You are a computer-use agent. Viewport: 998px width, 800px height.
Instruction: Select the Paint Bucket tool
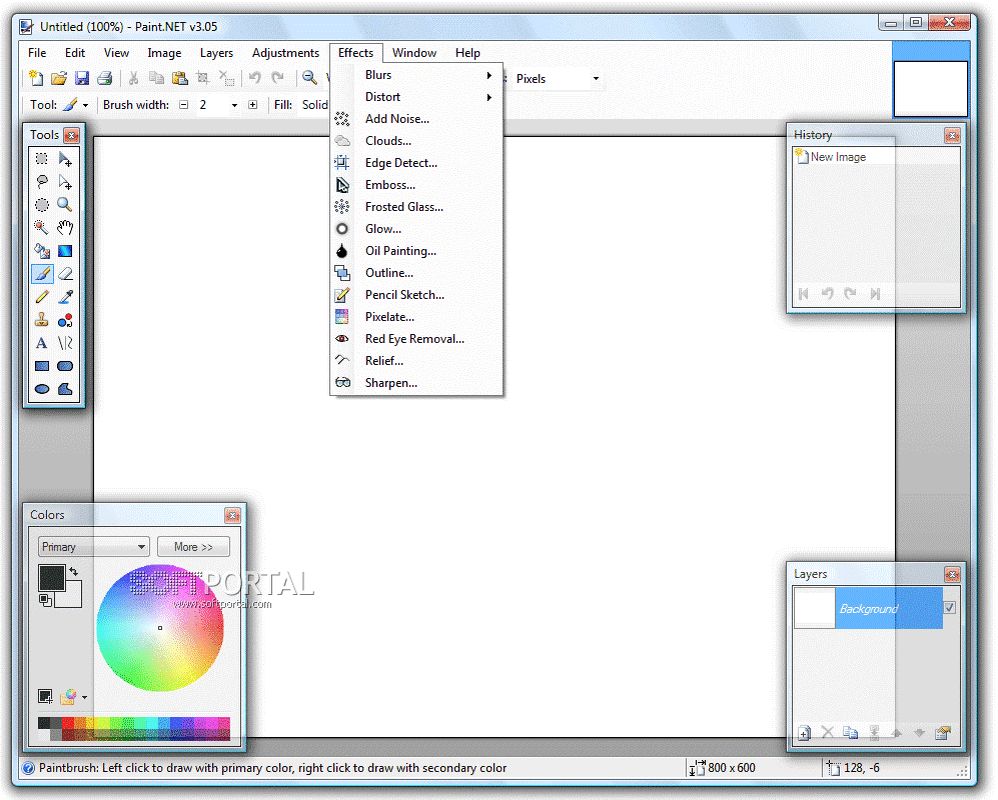click(42, 251)
